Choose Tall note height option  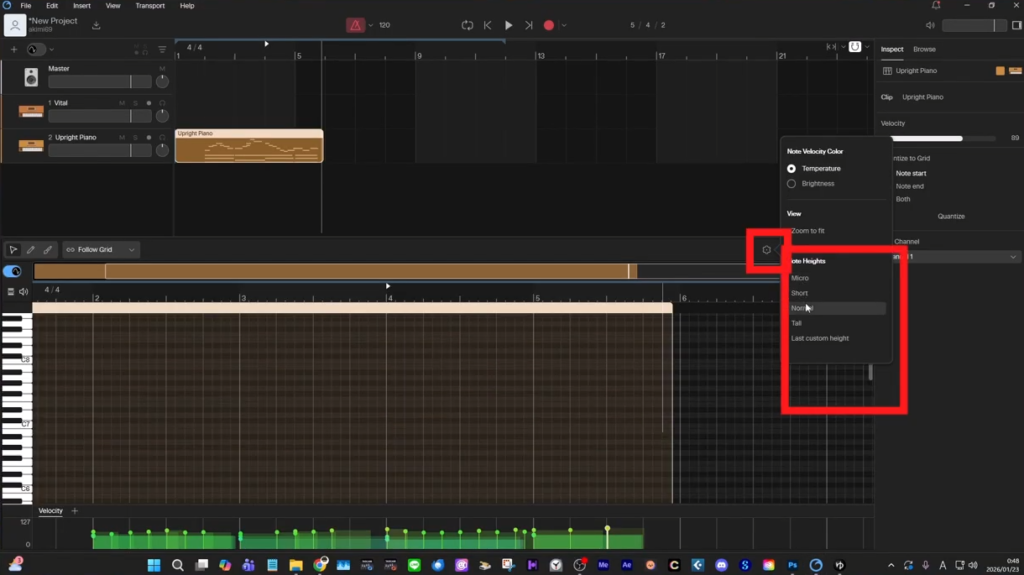[x=797, y=323]
